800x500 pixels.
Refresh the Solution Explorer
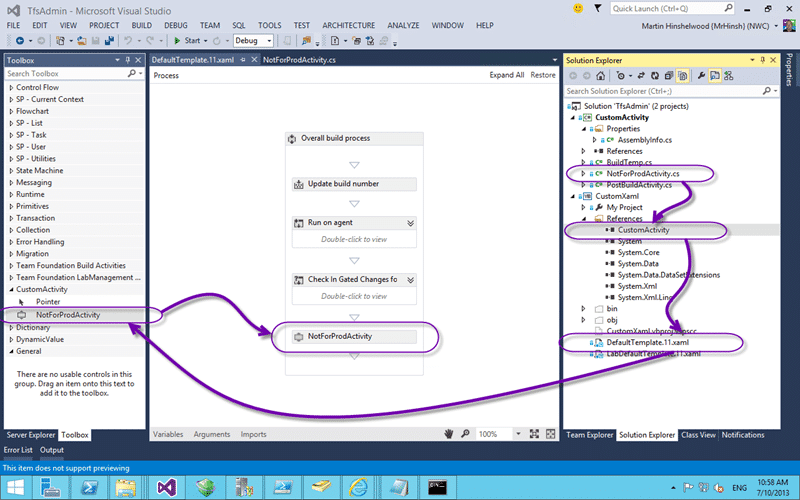(x=655, y=76)
